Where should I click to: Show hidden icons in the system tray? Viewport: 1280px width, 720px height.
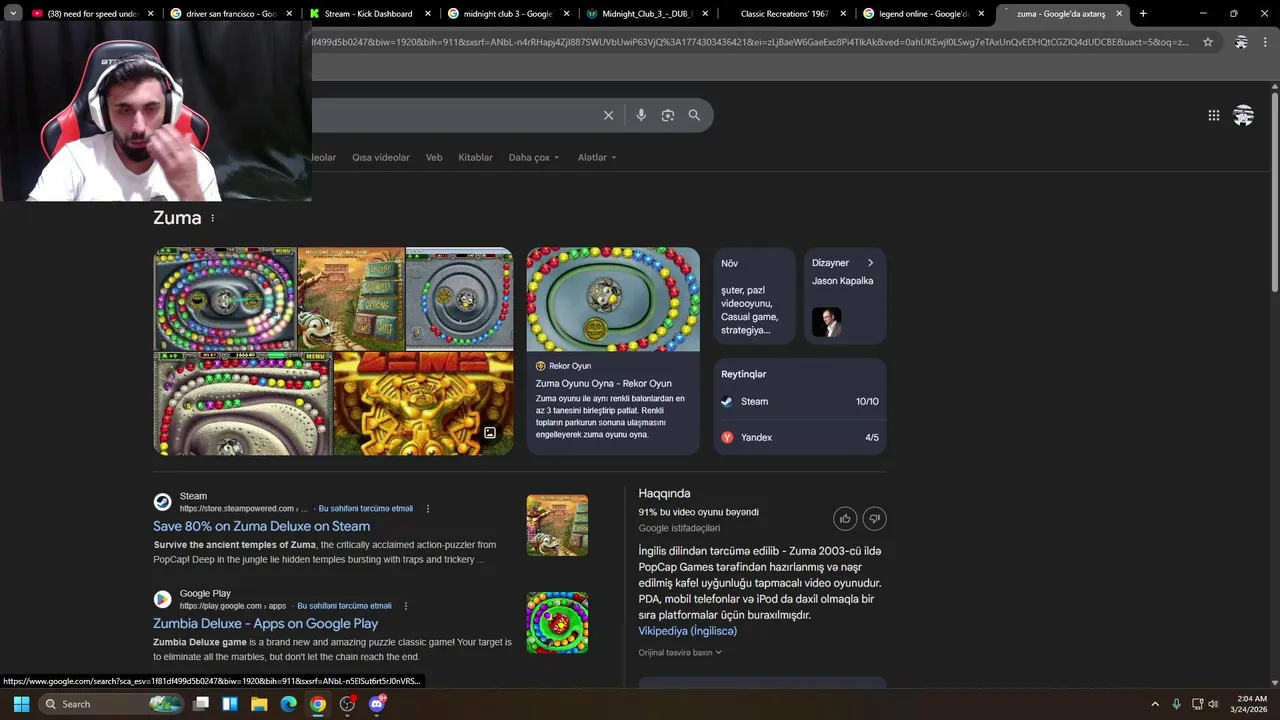[x=1155, y=704]
